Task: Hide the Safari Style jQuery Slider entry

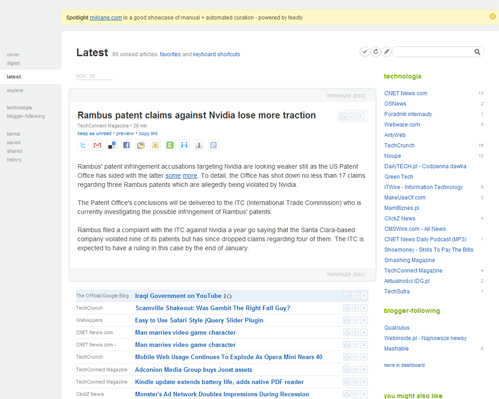Action: [x=364, y=320]
